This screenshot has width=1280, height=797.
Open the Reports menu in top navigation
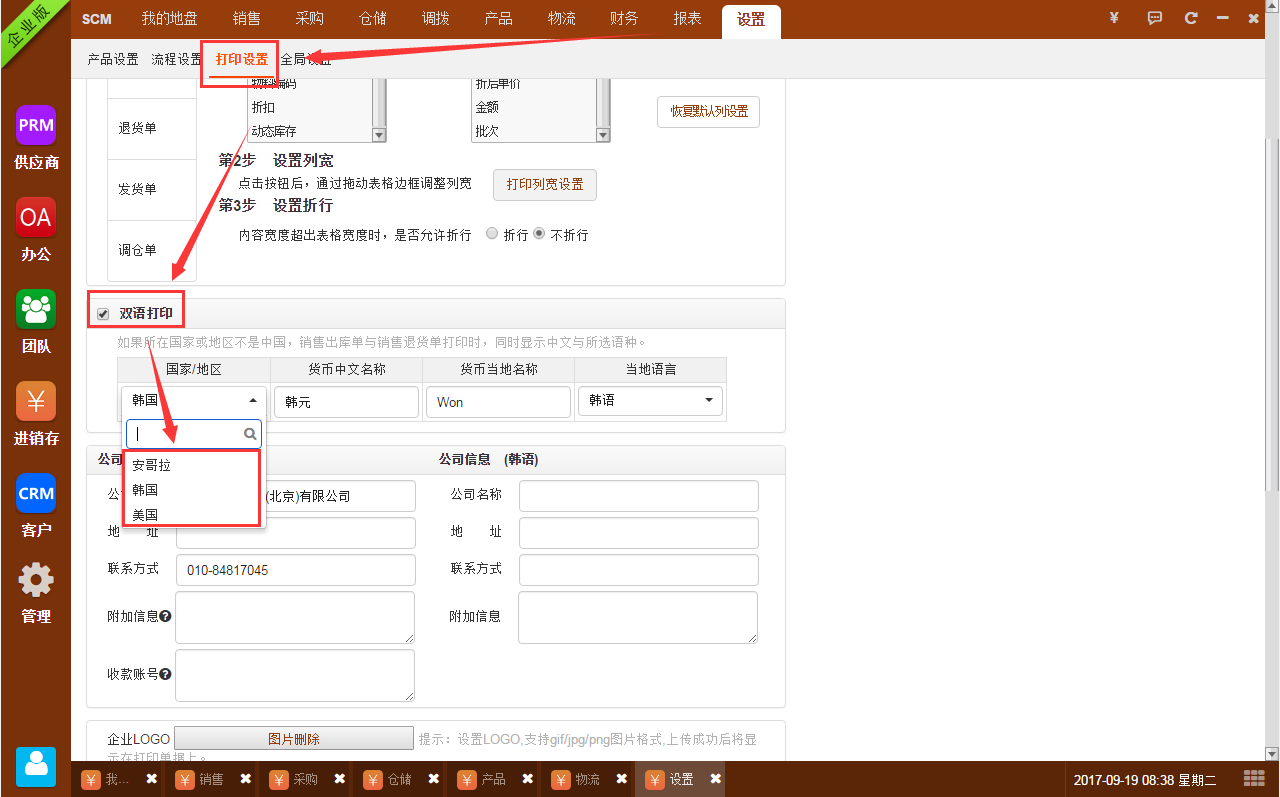point(687,19)
